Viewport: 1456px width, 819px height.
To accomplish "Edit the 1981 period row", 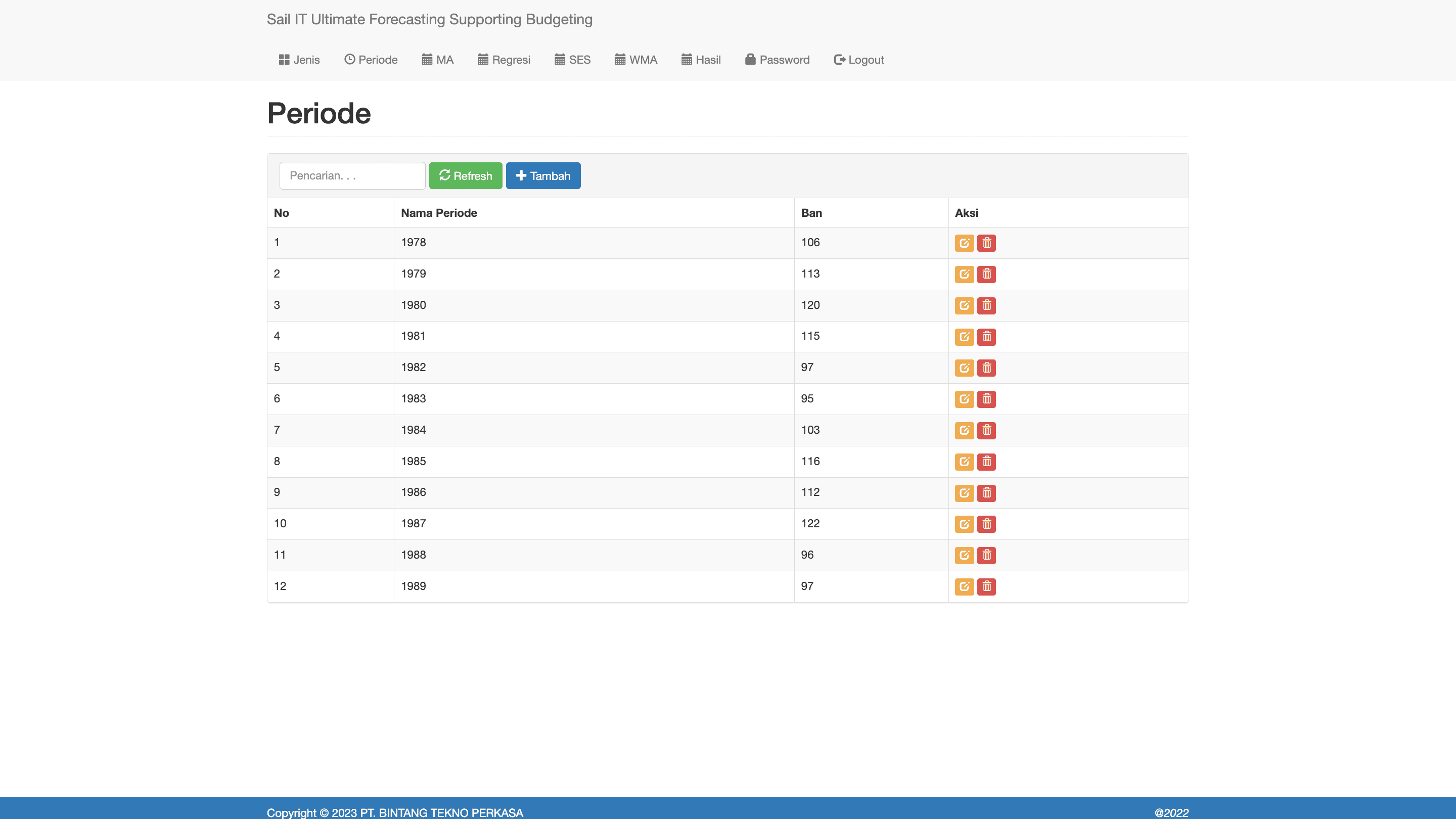I will [964, 337].
